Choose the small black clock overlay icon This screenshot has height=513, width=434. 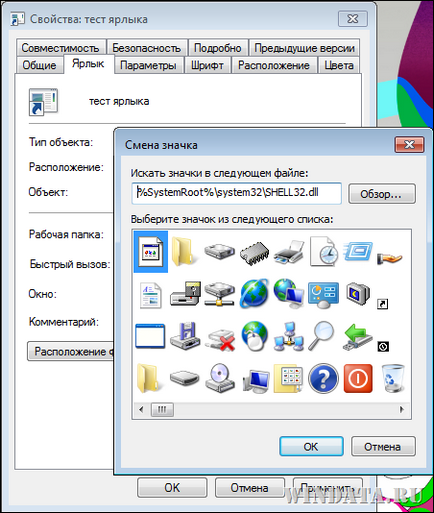point(383,347)
